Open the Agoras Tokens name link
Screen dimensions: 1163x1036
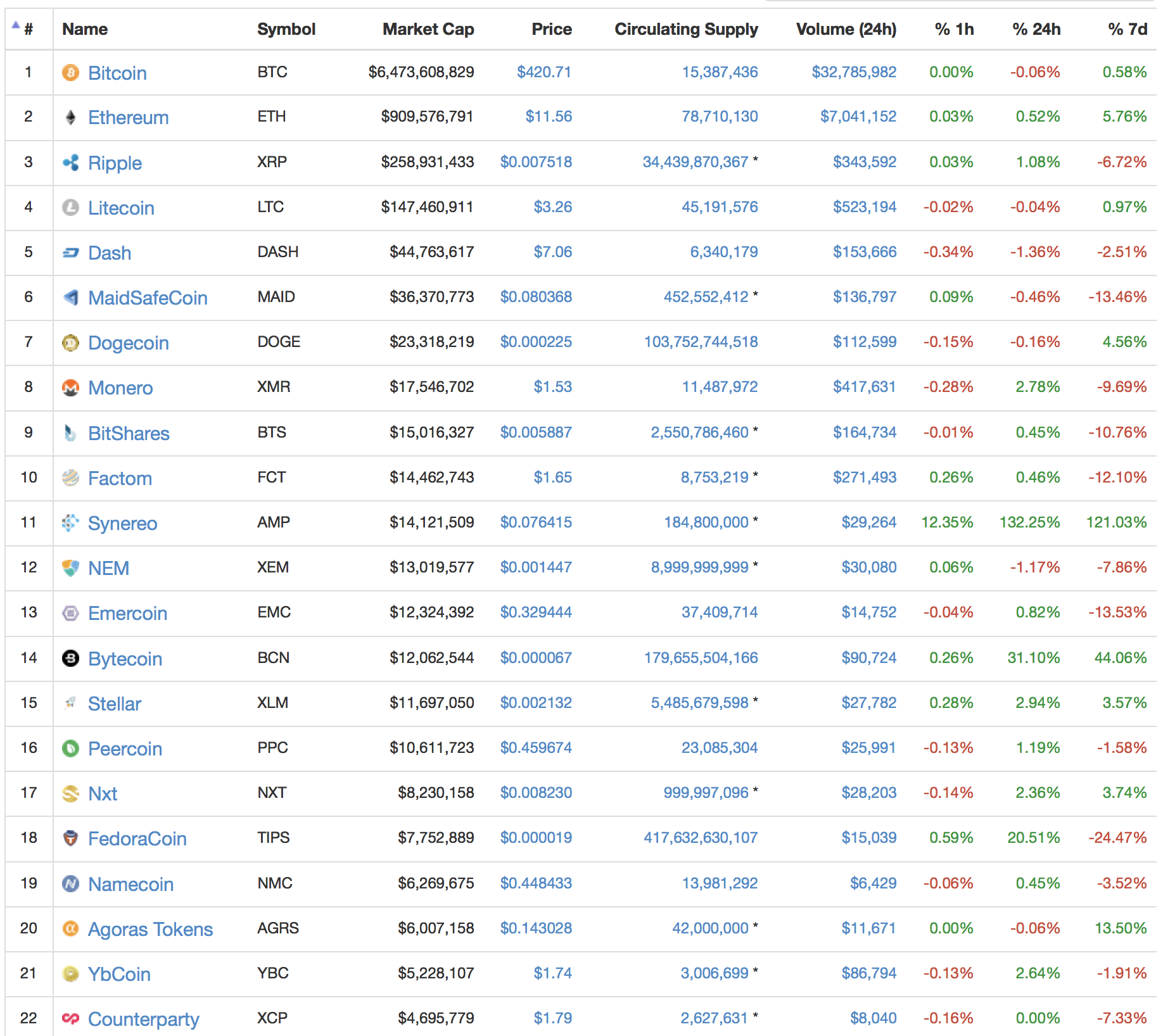point(150,929)
